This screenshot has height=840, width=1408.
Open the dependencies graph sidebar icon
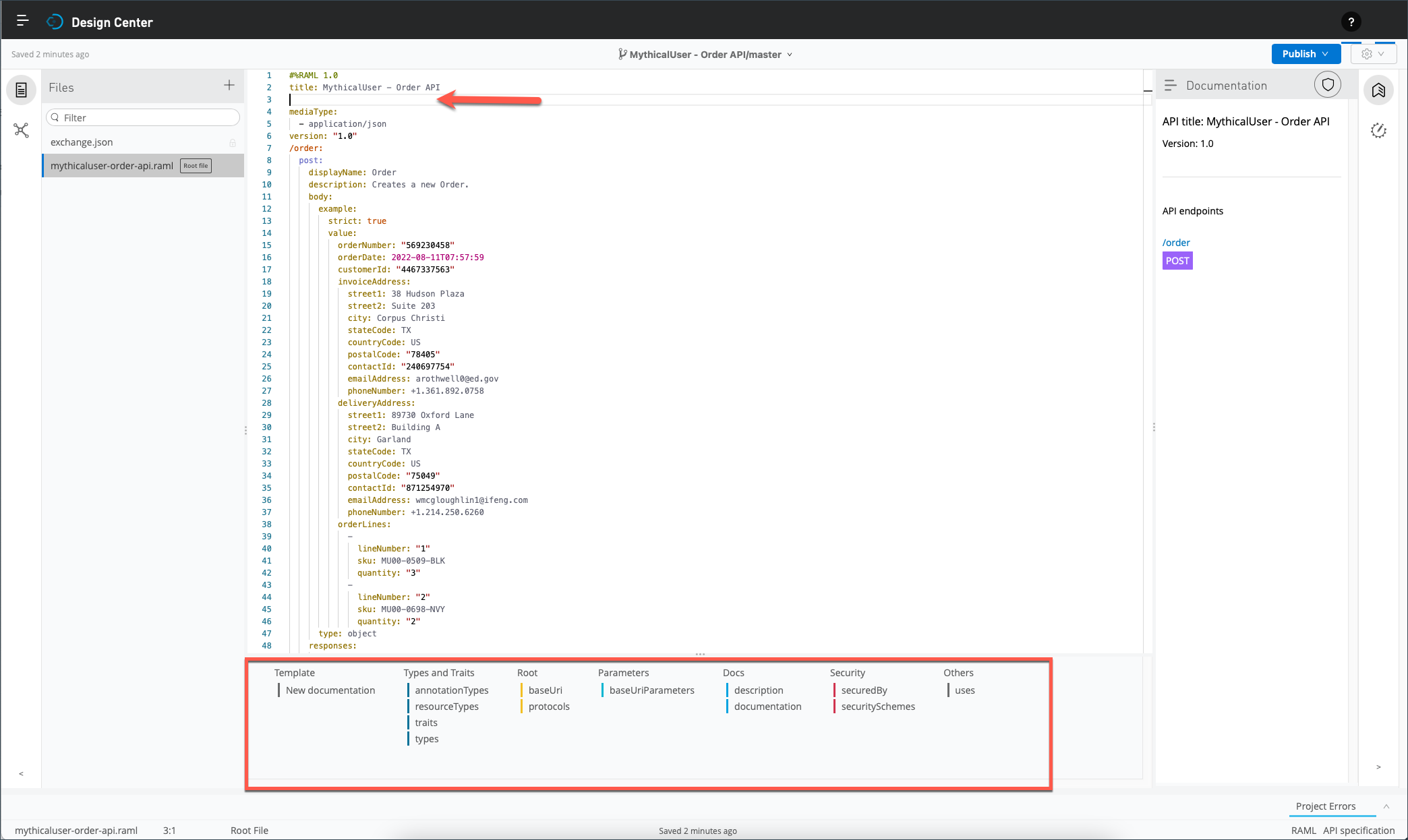point(22,130)
